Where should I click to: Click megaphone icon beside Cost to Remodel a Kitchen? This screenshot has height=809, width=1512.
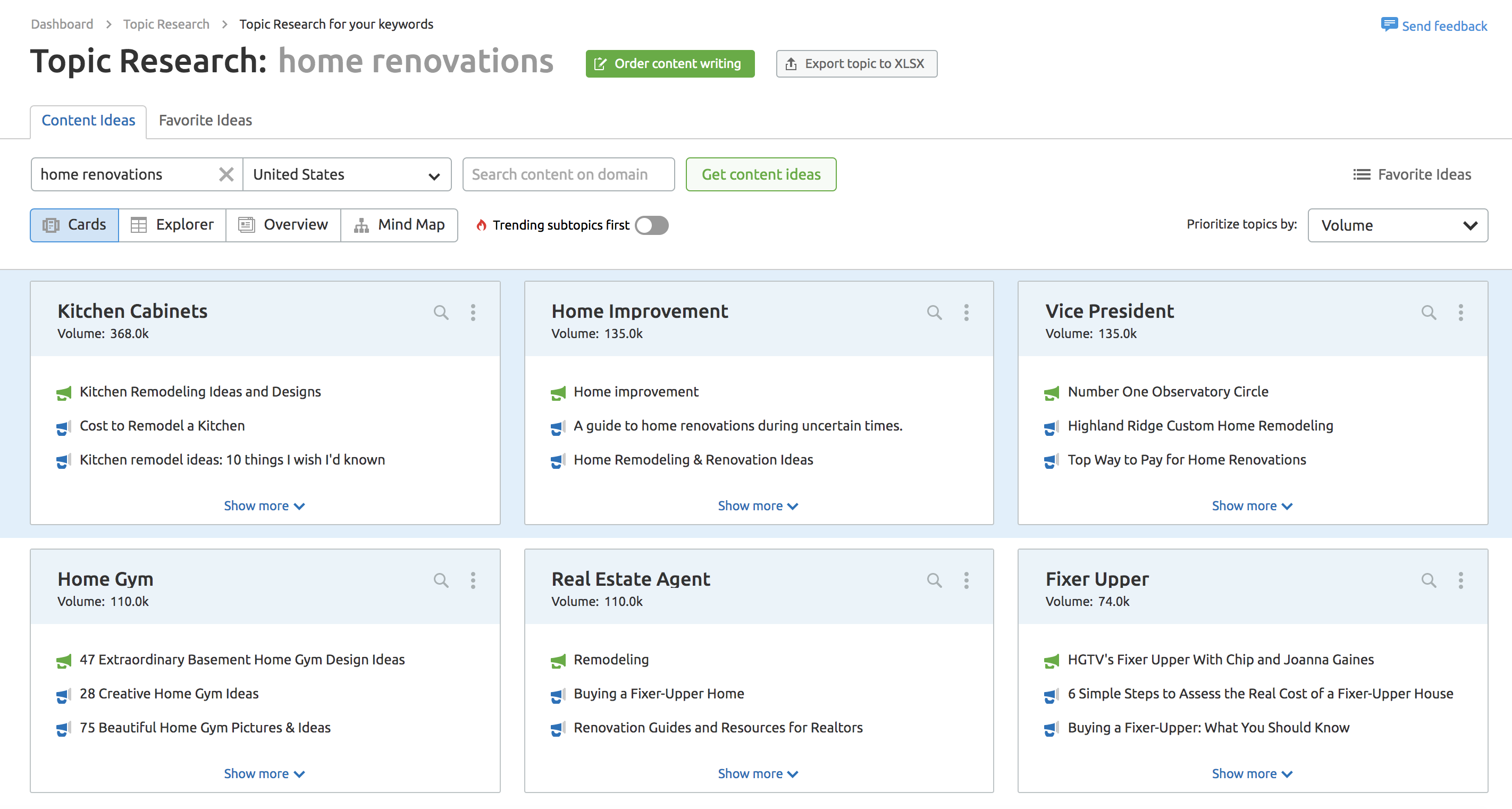coord(64,428)
